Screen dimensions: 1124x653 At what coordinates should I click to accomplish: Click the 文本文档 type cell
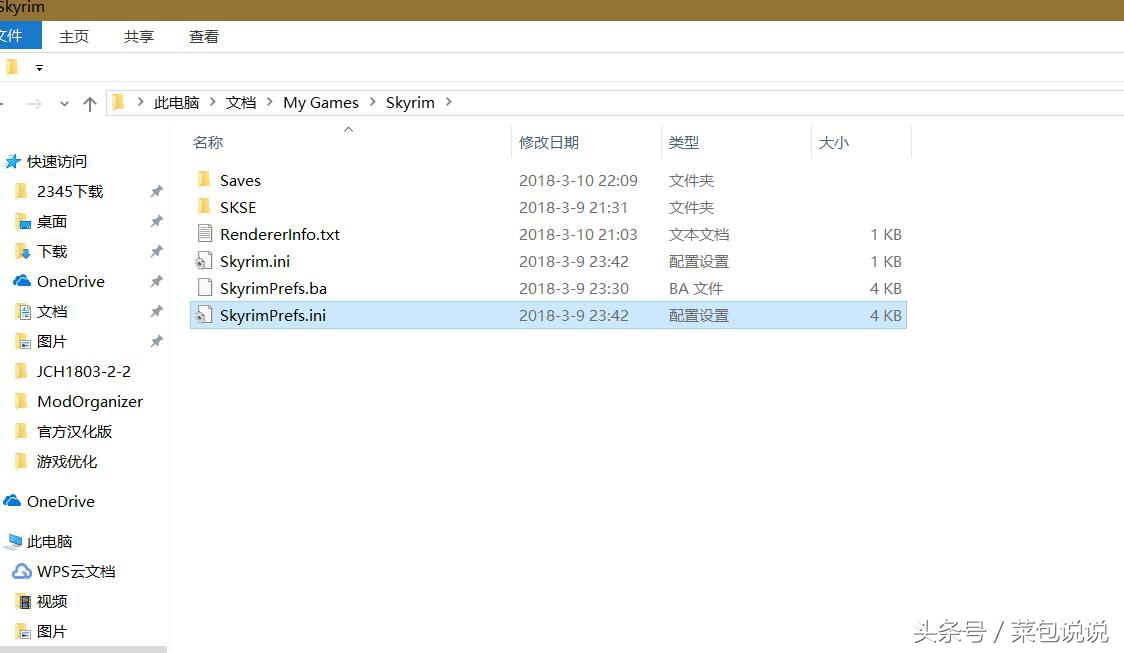click(699, 234)
